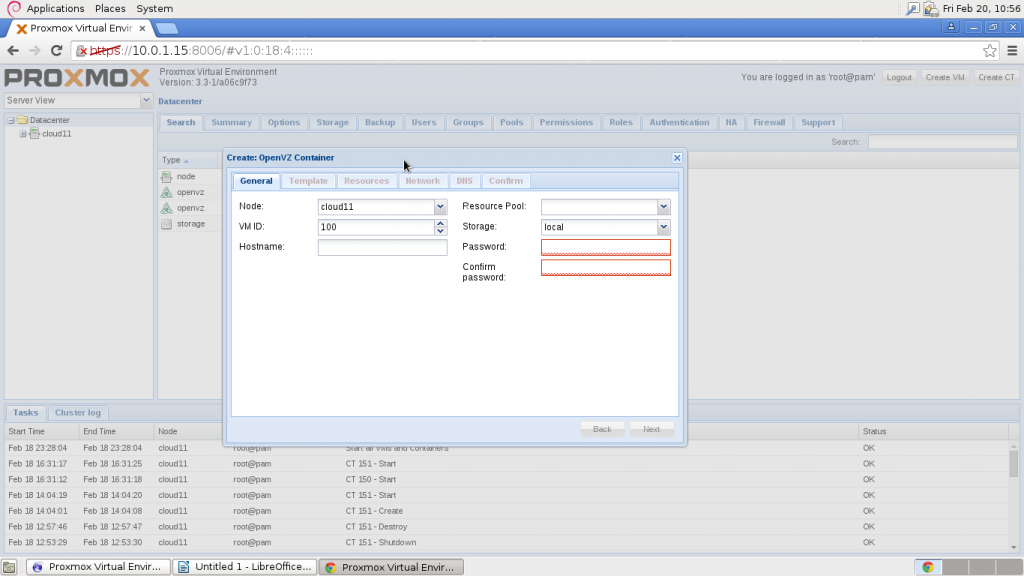Screen dimensions: 1024x576
Task: Click the storage row icon
Action: point(167,224)
